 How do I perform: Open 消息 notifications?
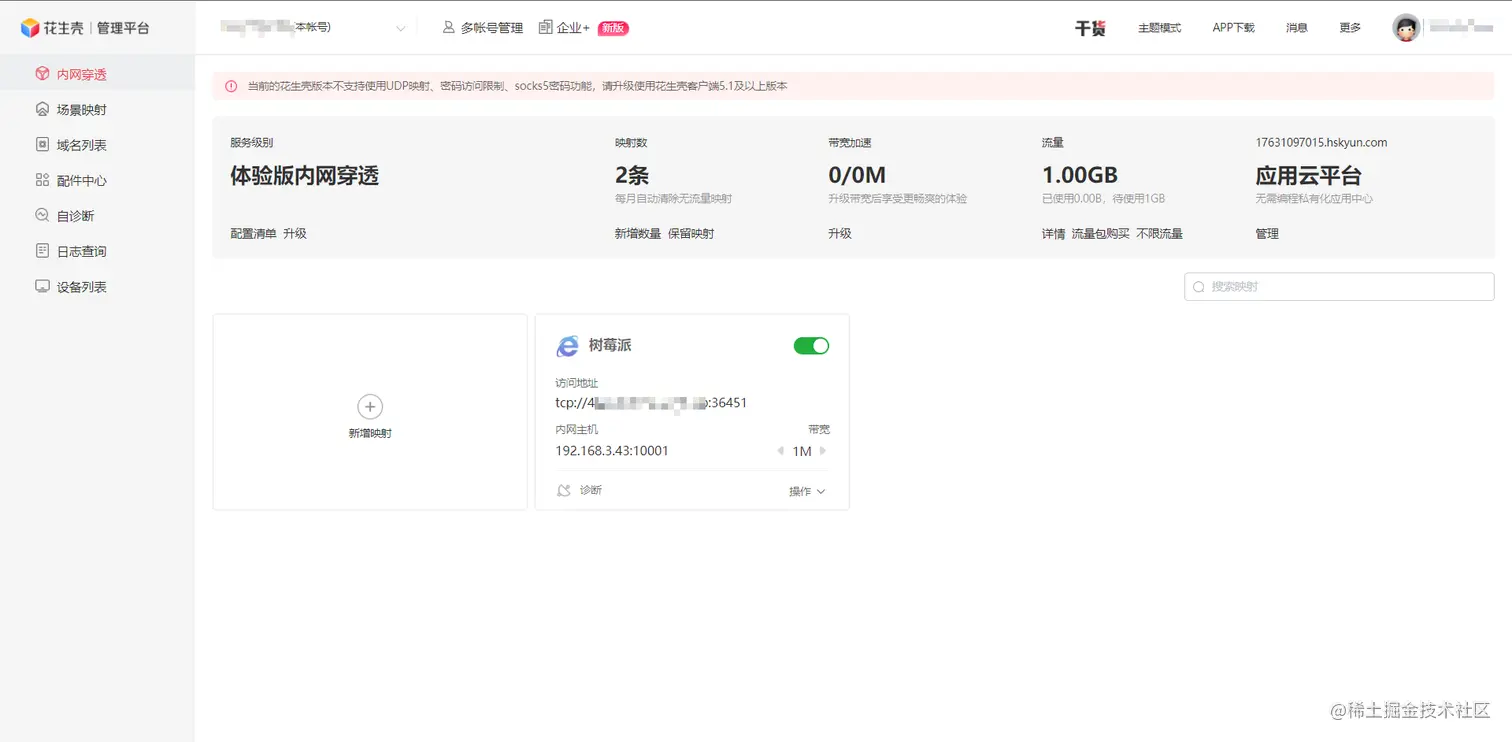point(1297,28)
